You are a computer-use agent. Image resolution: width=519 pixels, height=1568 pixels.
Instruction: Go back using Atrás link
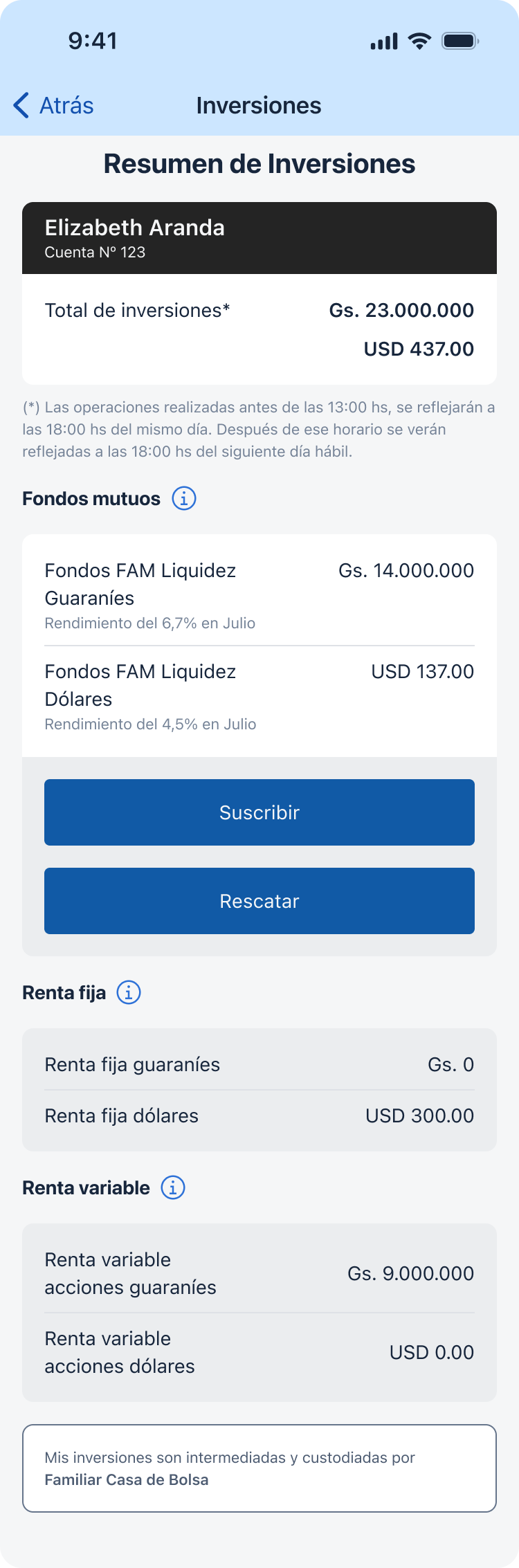[x=66, y=105]
